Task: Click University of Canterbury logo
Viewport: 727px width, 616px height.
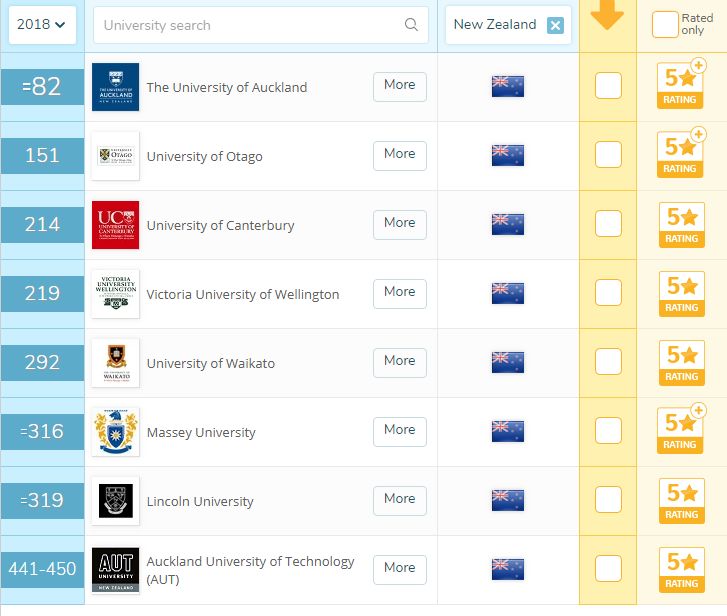Action: pos(115,225)
